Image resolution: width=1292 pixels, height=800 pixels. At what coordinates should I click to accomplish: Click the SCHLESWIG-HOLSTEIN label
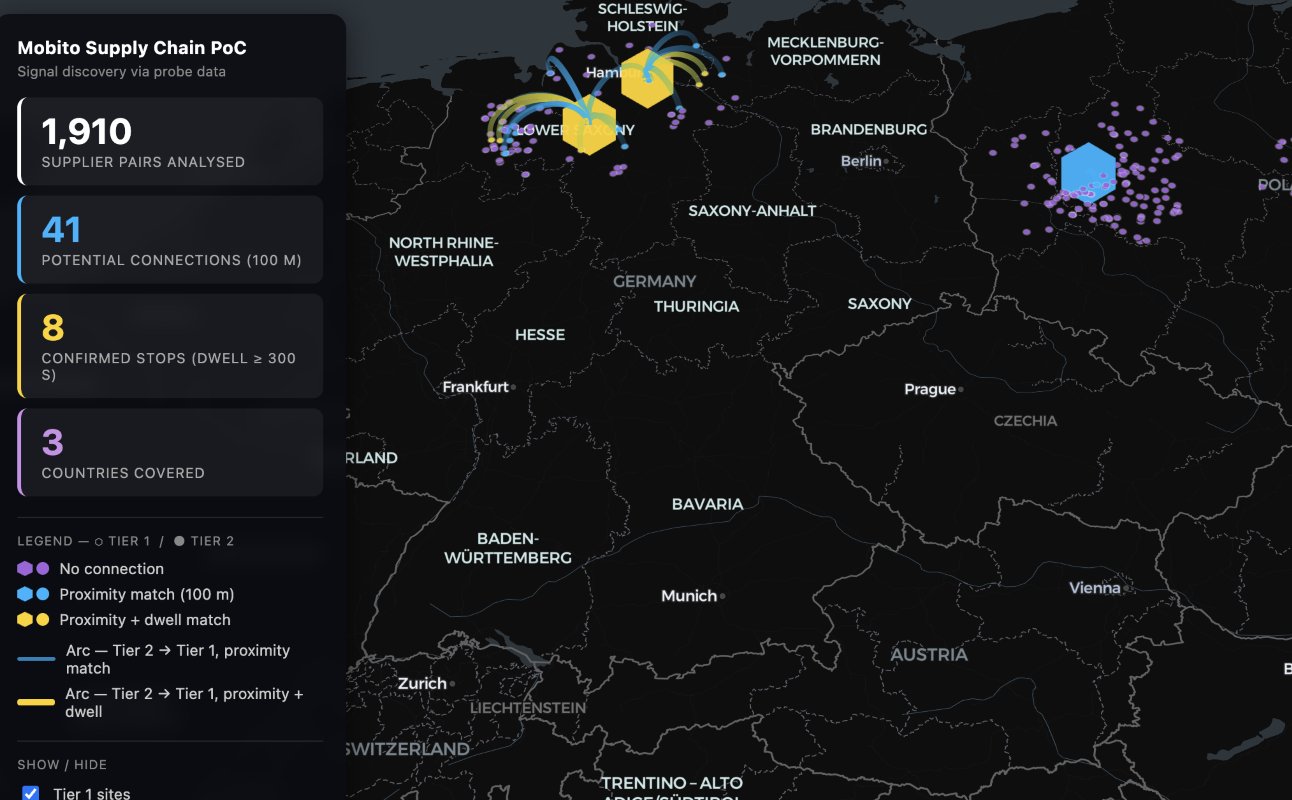[643, 17]
